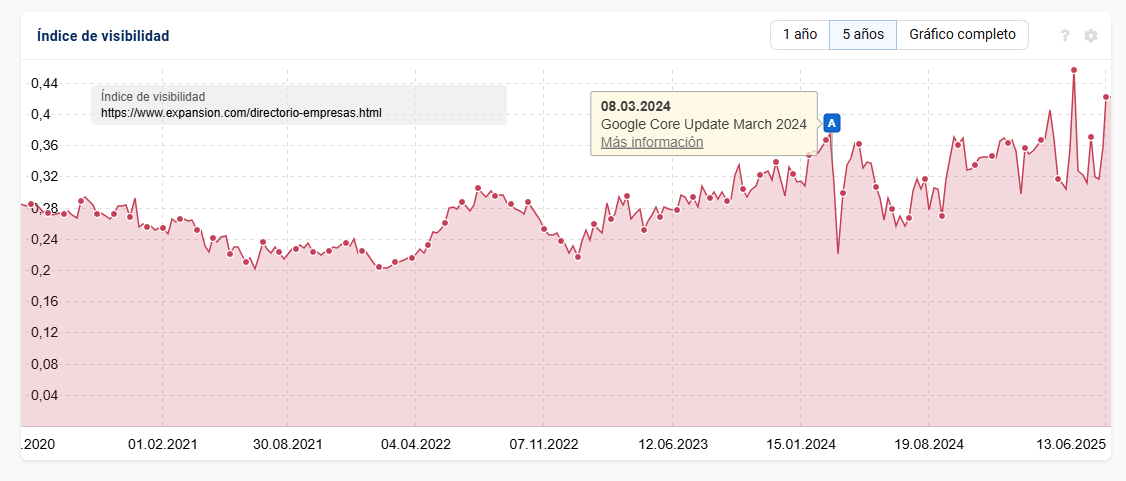The width and height of the screenshot is (1126, 481).
Task: Click the 'Índice de visibilidad' chart title
Action: (103, 36)
